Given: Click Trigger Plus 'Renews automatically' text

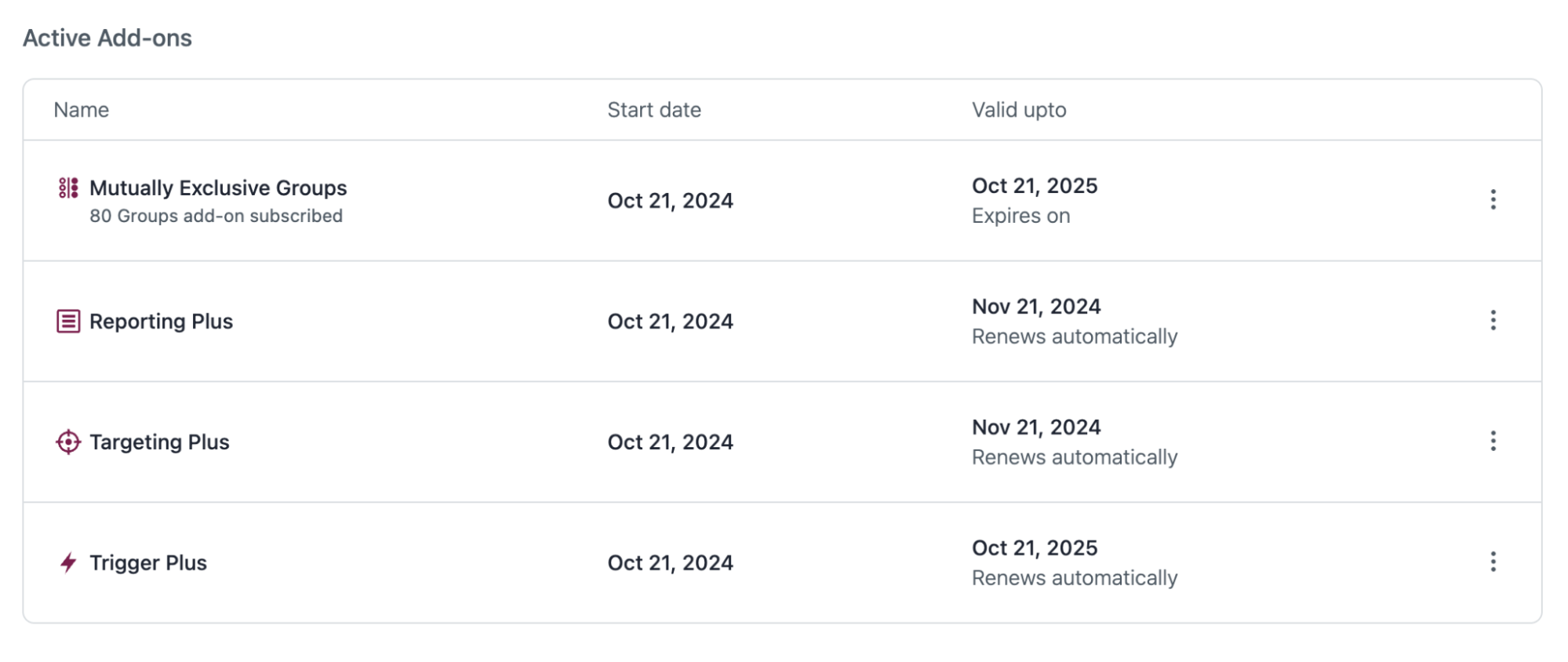Looking at the screenshot, I should pos(1075,578).
